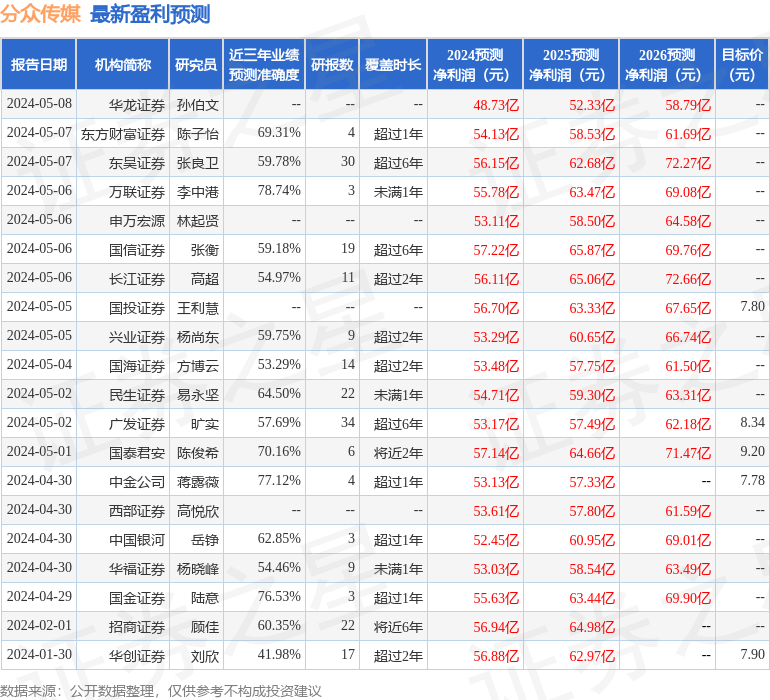Click the 研报数 column header
The width and height of the screenshot is (770, 700).
pos(332,64)
